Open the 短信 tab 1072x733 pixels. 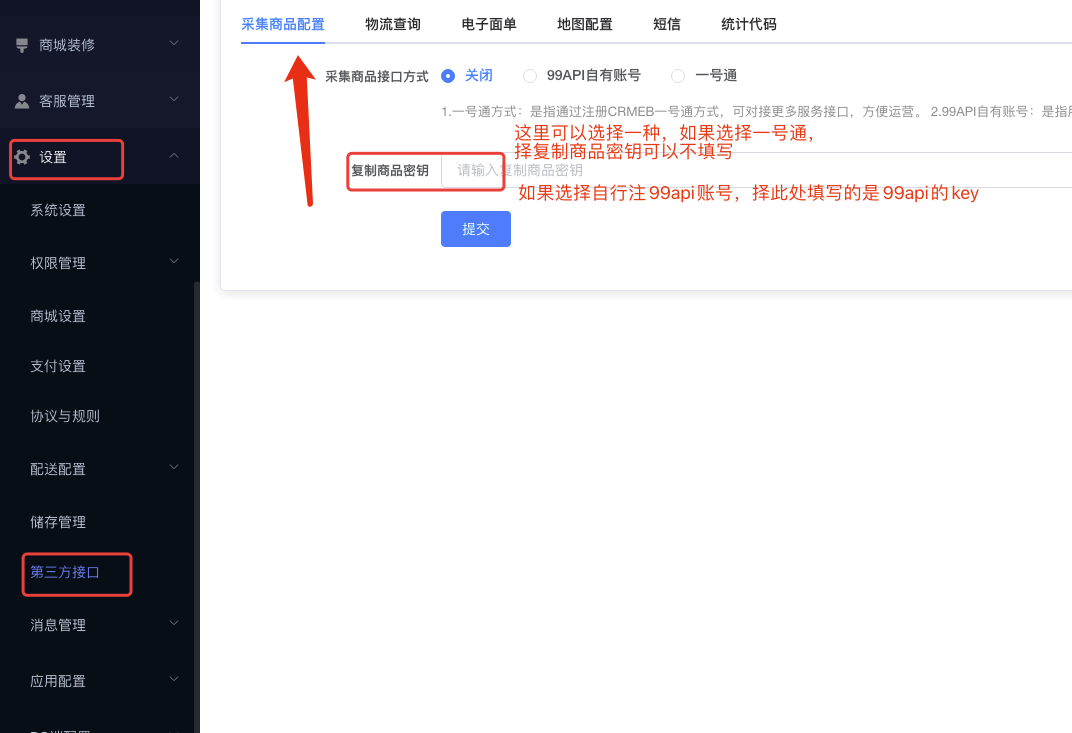coord(667,24)
